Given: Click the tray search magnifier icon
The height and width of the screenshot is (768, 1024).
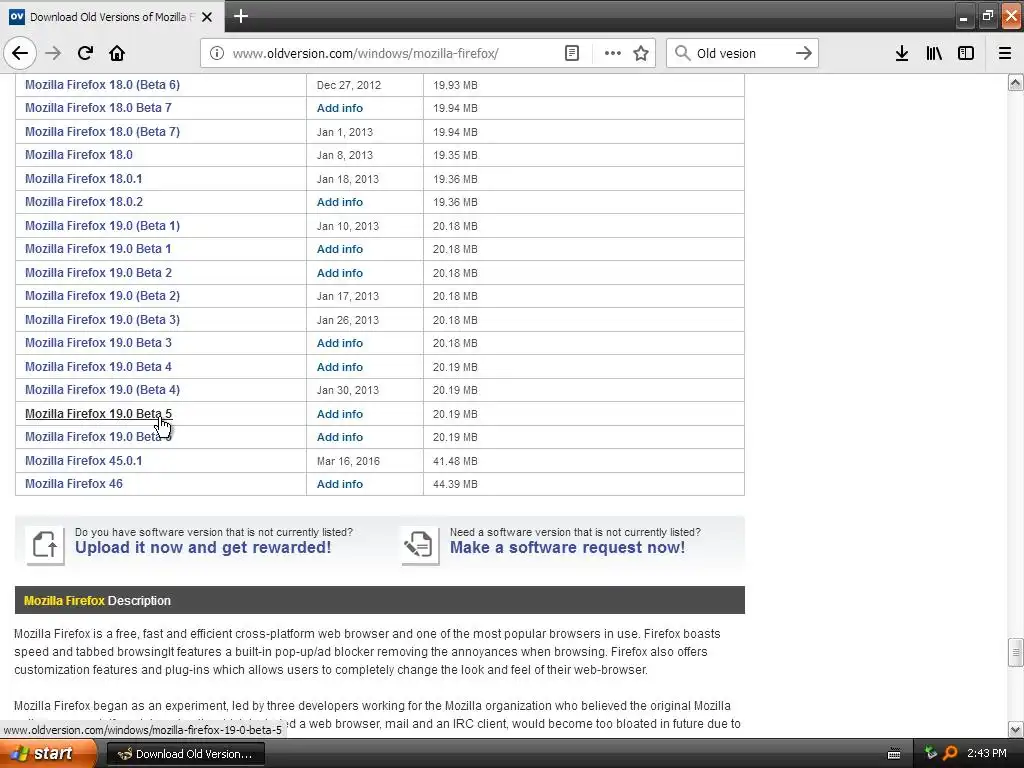Looking at the screenshot, I should point(950,754).
